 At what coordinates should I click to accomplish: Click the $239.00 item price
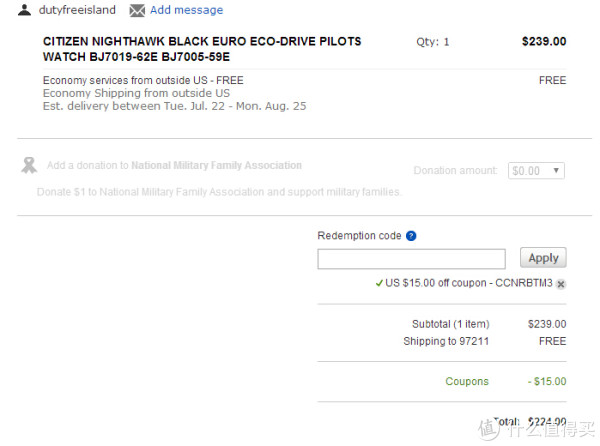click(x=544, y=41)
